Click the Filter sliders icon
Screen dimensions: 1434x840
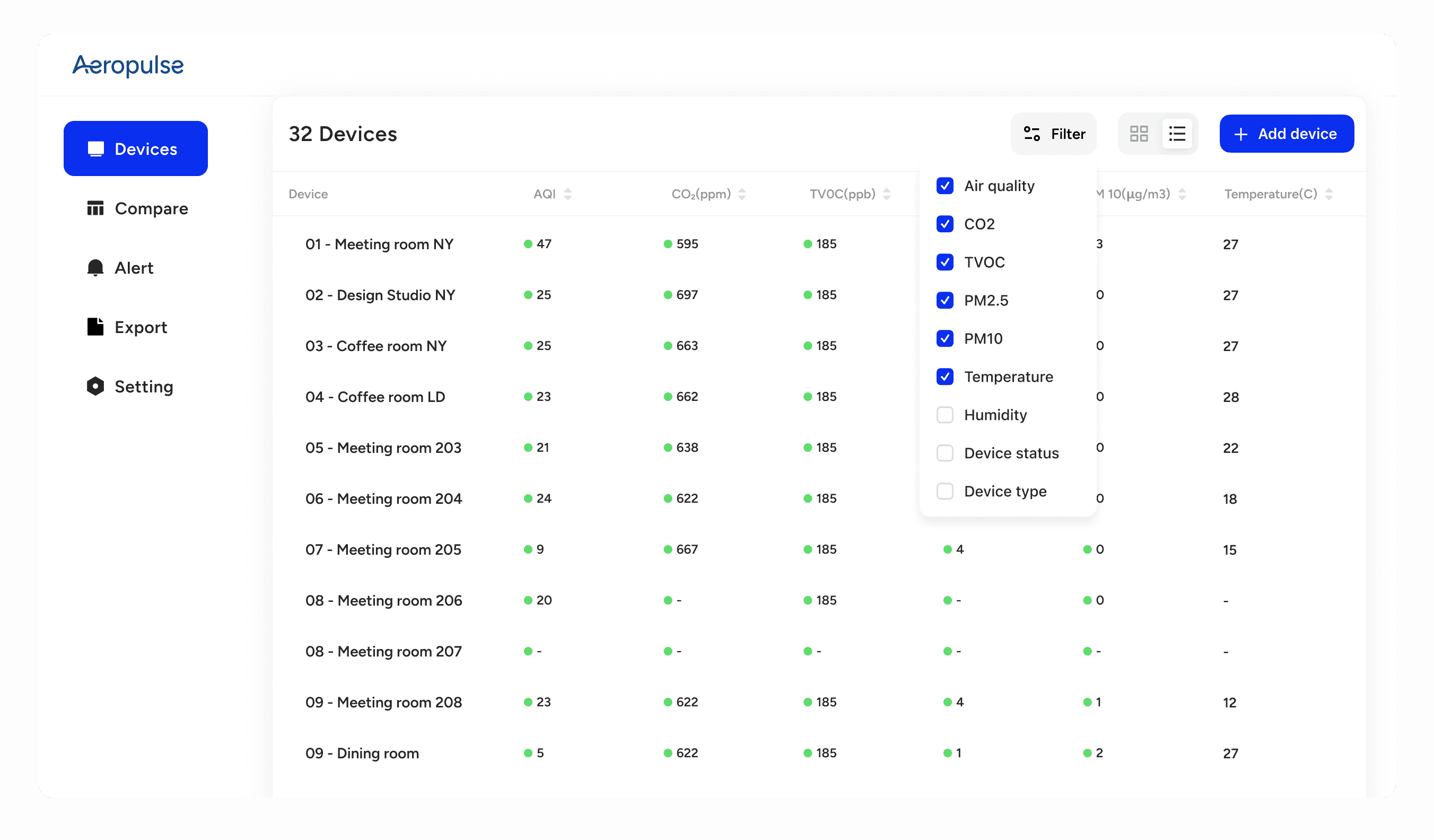click(1031, 134)
